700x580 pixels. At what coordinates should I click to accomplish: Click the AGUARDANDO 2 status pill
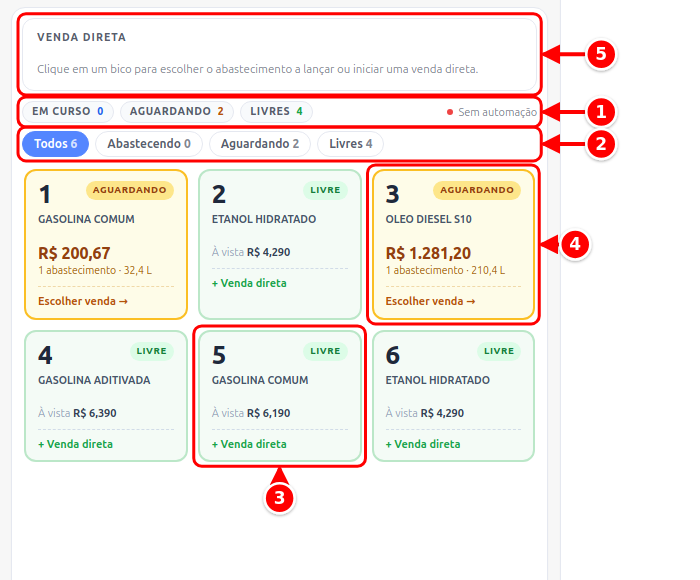[176, 111]
